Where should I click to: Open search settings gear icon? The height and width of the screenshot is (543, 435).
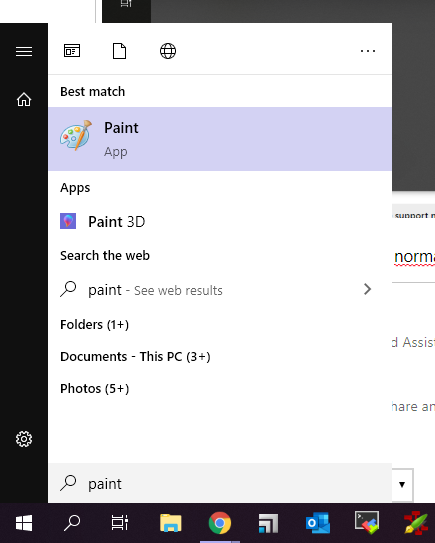[24, 439]
